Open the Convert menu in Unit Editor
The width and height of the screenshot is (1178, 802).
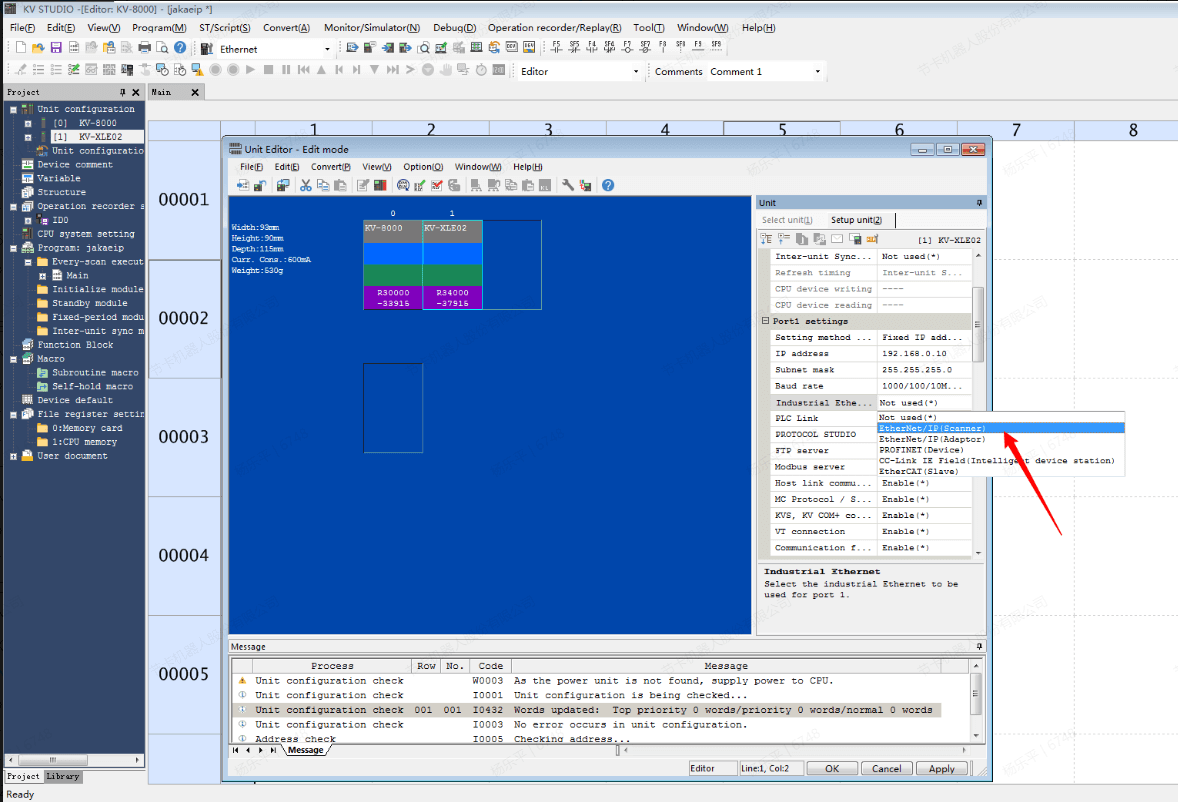click(x=329, y=167)
